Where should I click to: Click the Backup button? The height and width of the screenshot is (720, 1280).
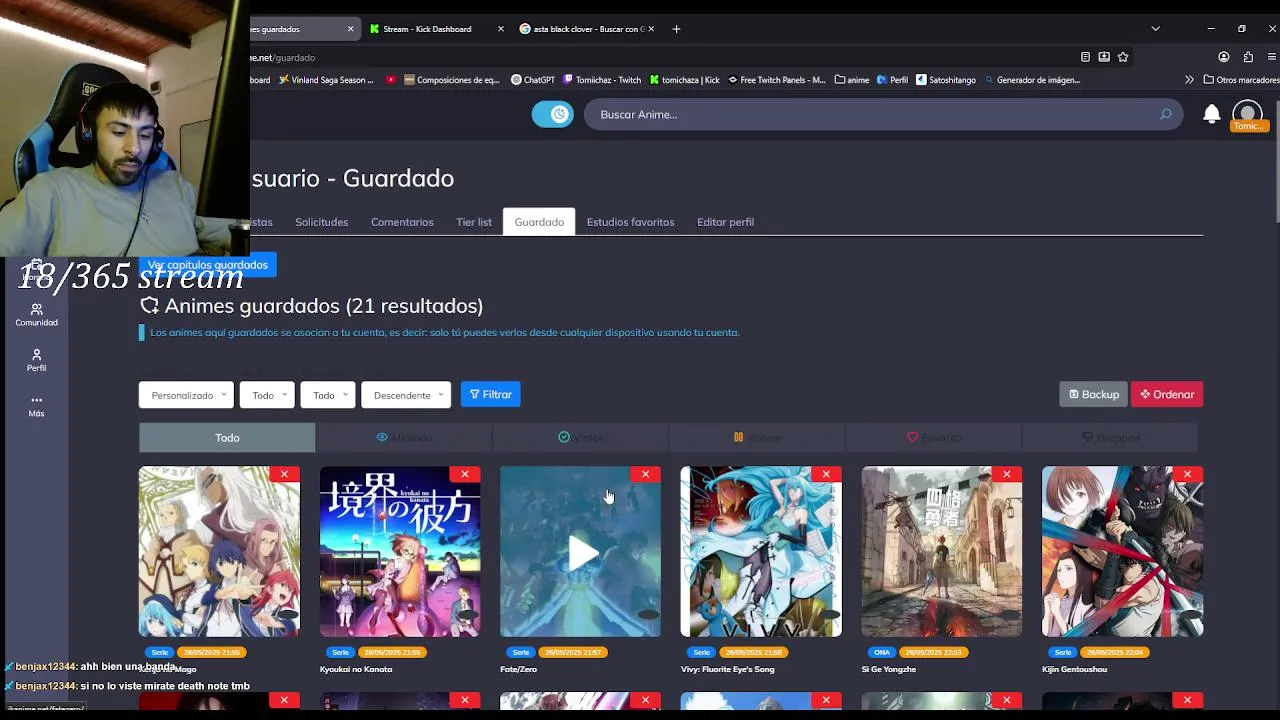point(1093,395)
